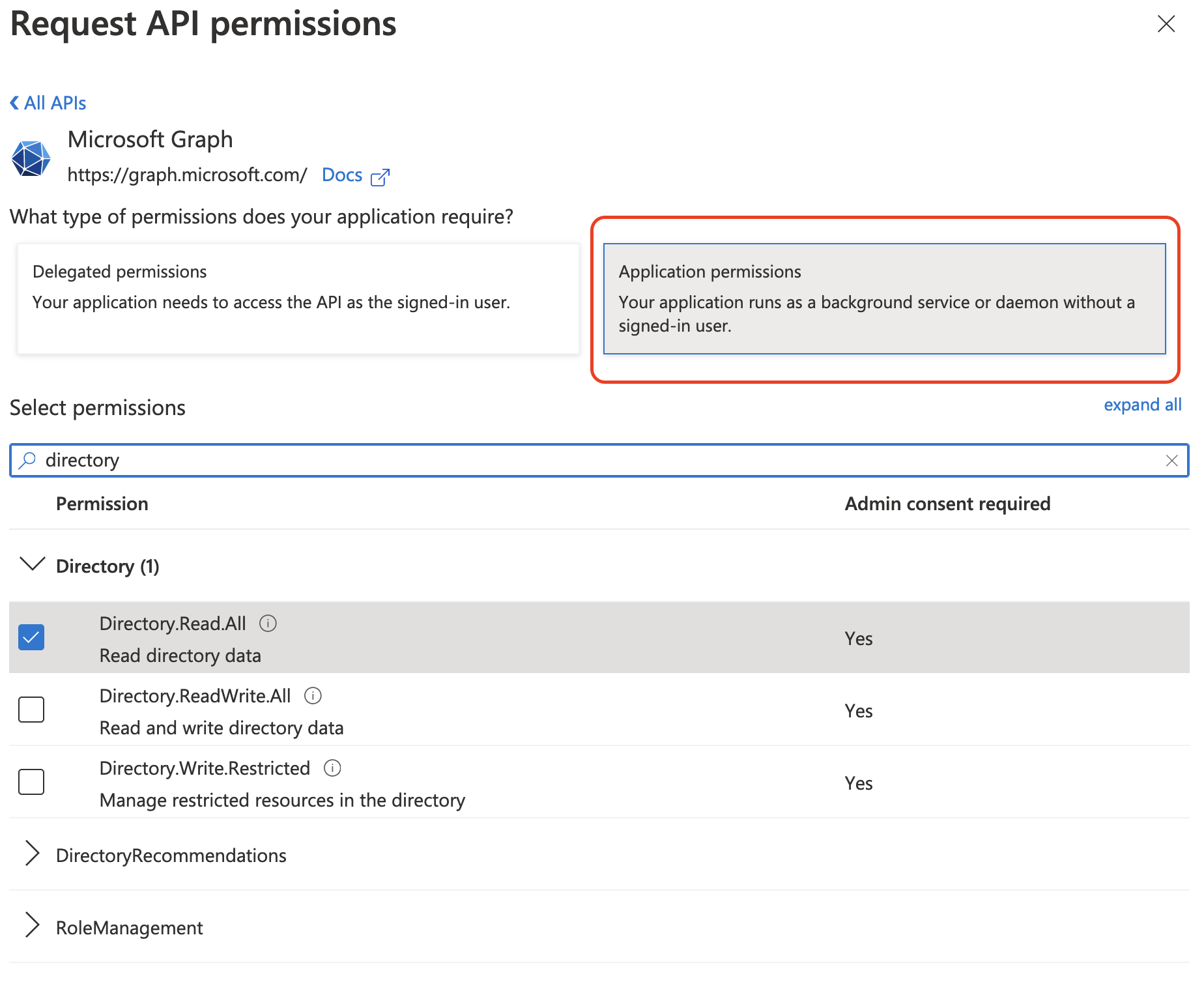This screenshot has width=1204, height=993.
Task: Clear the directory search with the X icon
Action: point(1171,461)
